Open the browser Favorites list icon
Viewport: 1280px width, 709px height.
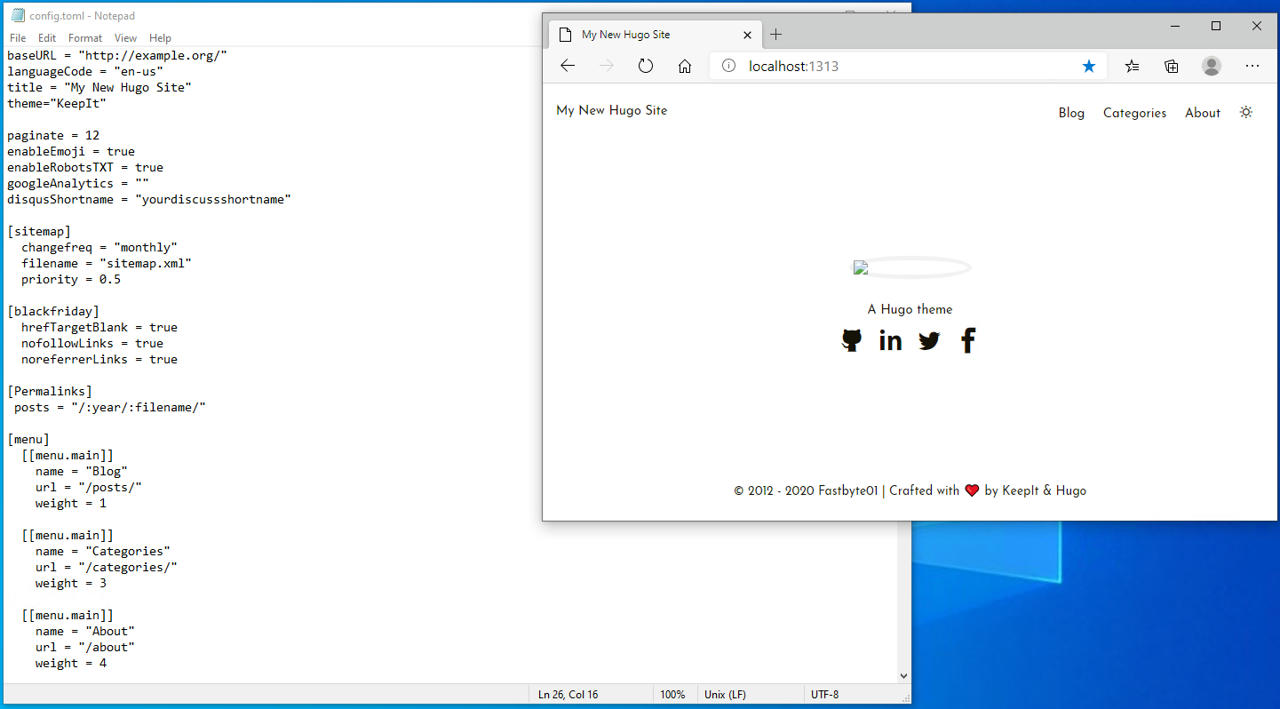pos(1131,66)
